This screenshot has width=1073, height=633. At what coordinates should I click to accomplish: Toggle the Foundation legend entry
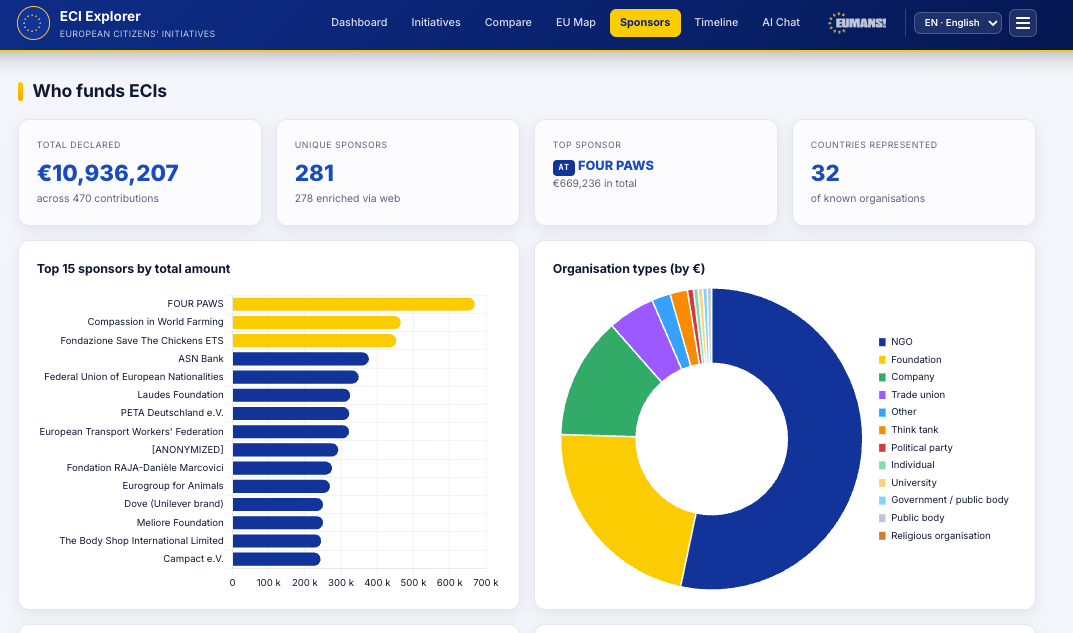tap(909, 360)
